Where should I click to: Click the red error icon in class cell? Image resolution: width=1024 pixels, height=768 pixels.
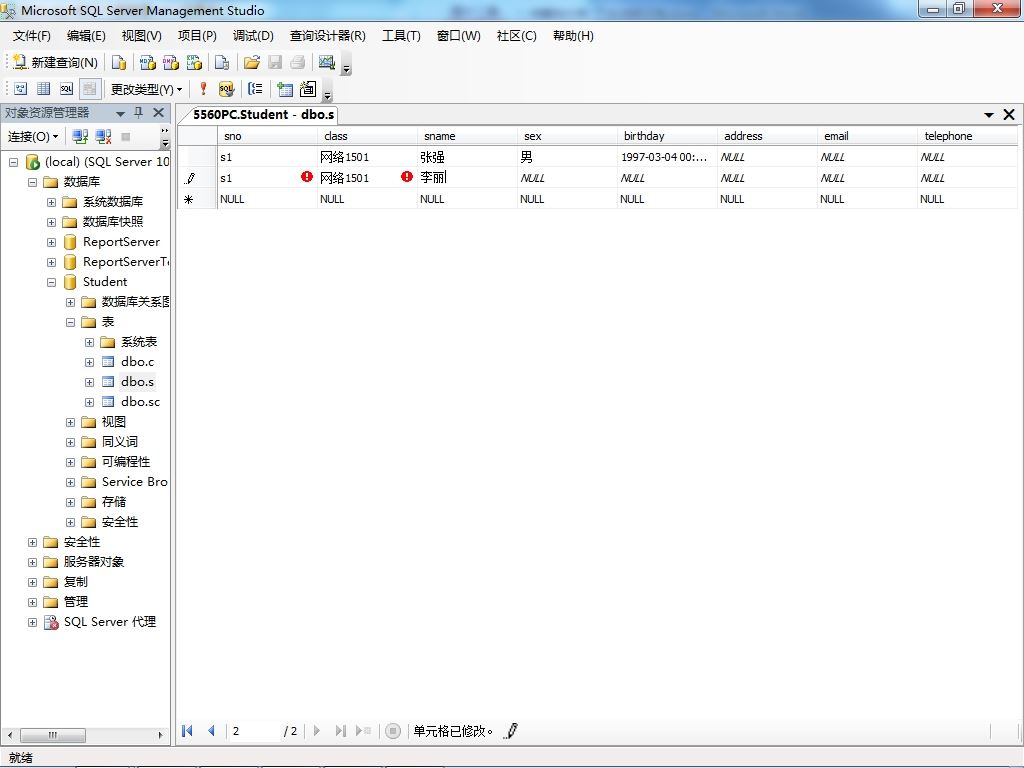click(x=407, y=177)
